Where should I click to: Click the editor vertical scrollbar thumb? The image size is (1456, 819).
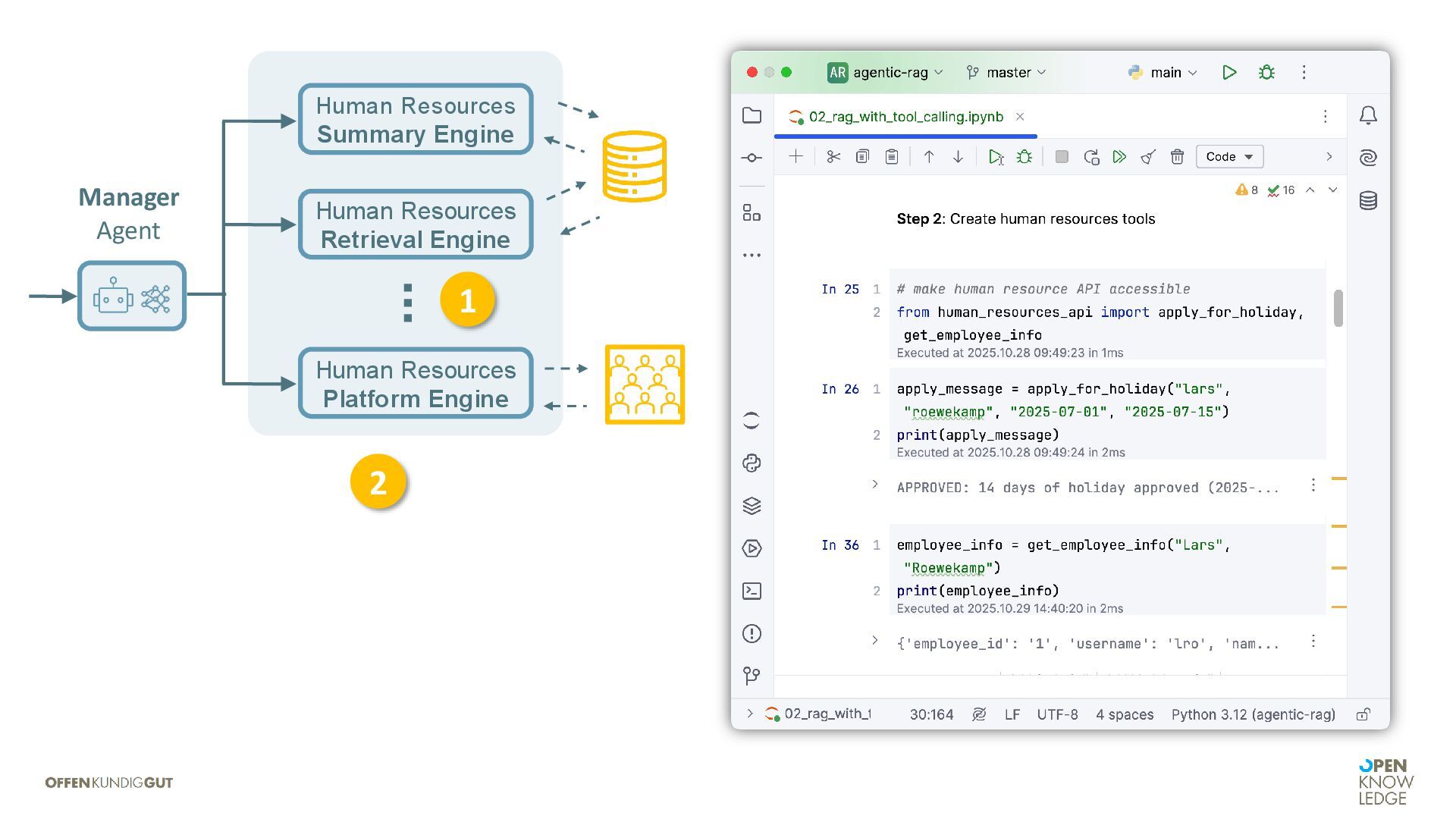[1338, 308]
